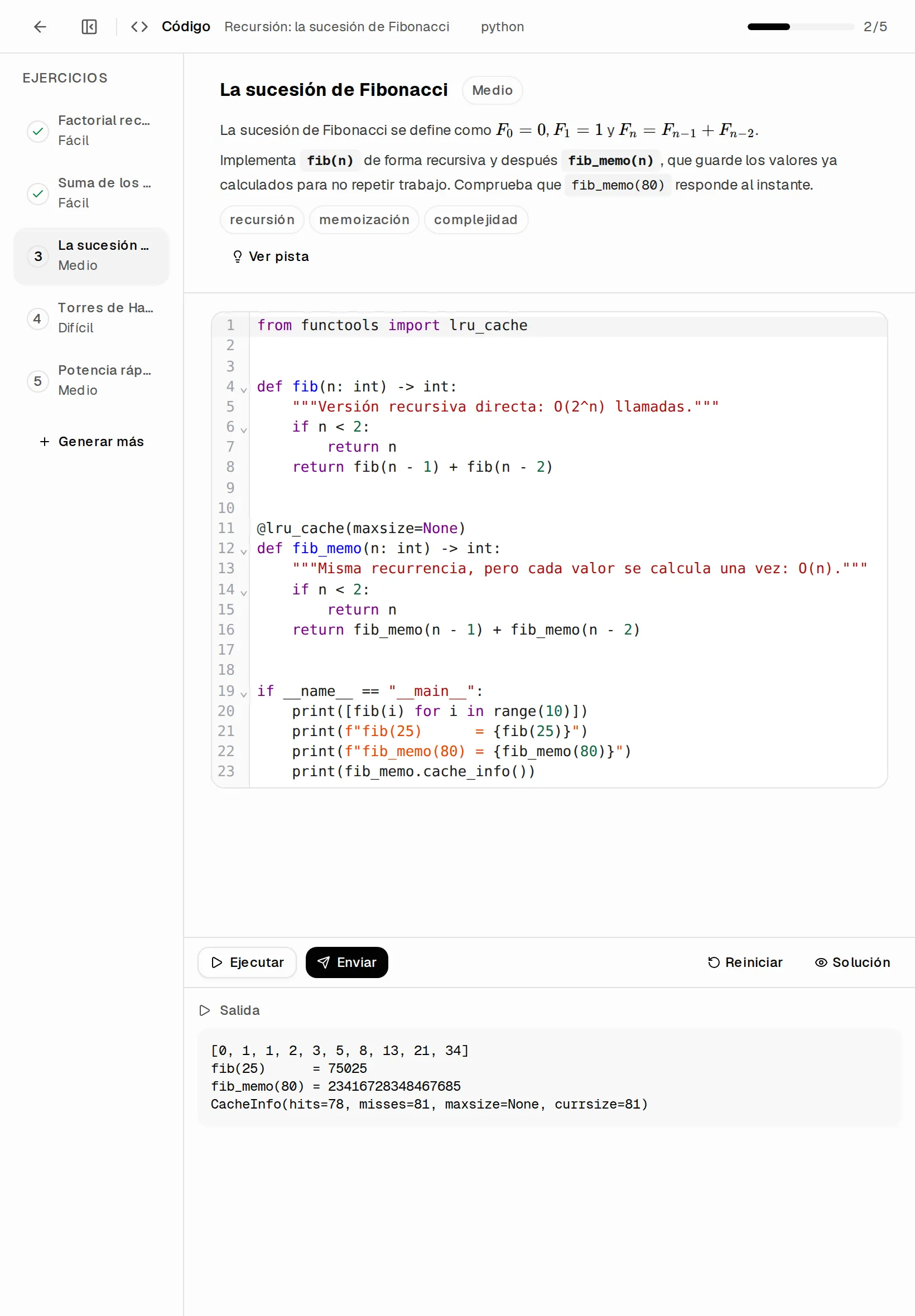Click the lightbulb hint icon

(237, 256)
